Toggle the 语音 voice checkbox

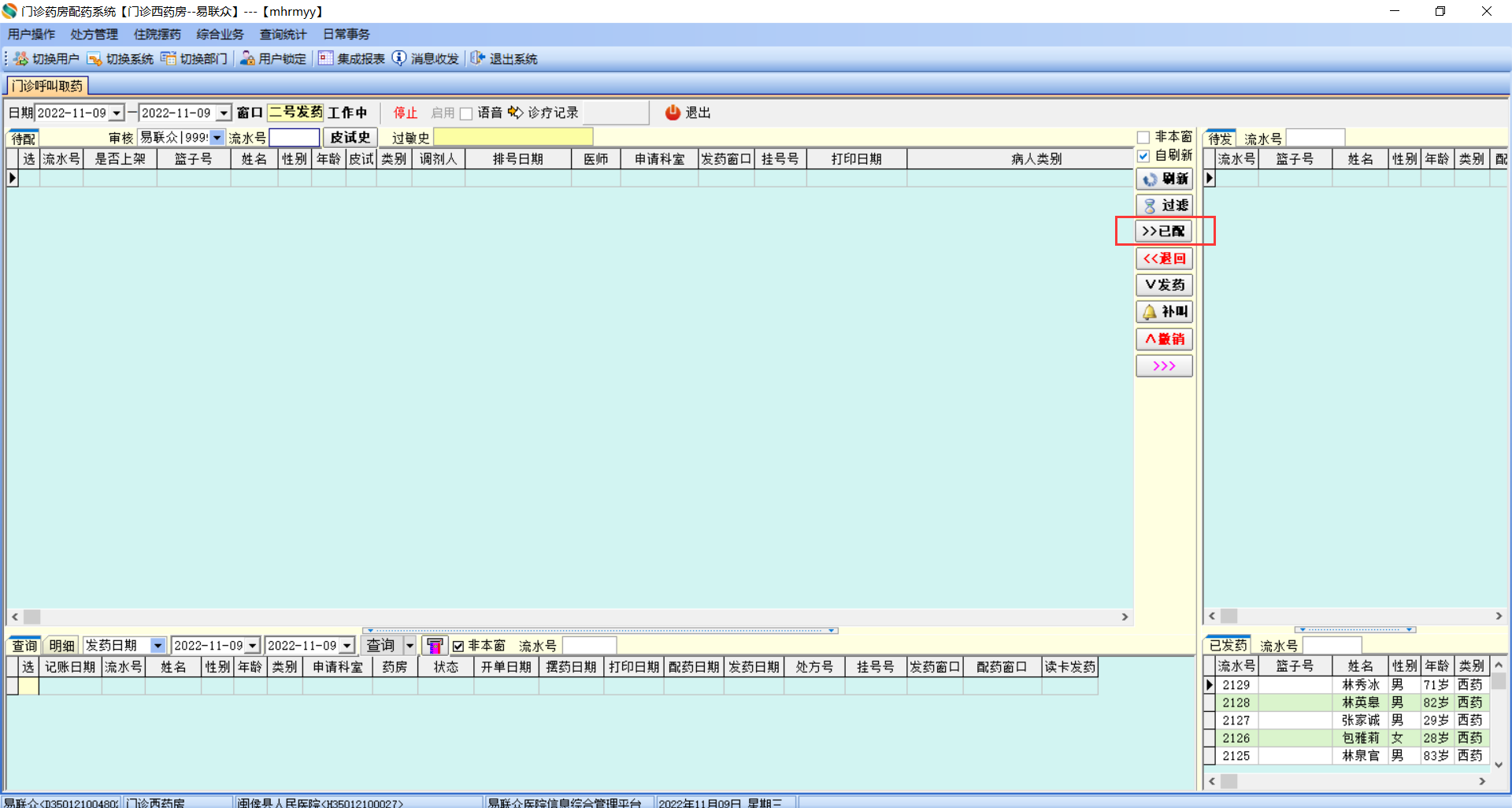coord(466,113)
